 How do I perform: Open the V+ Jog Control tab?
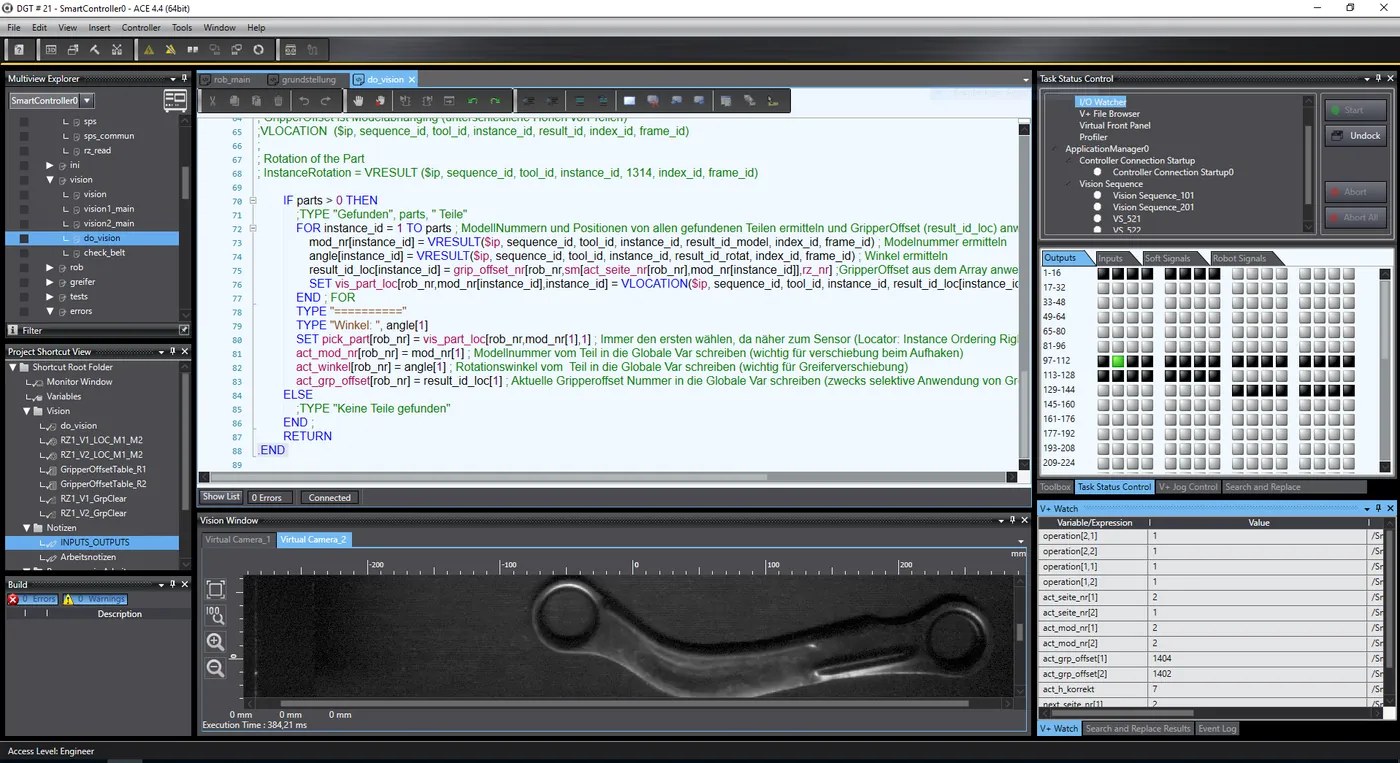click(x=1188, y=487)
